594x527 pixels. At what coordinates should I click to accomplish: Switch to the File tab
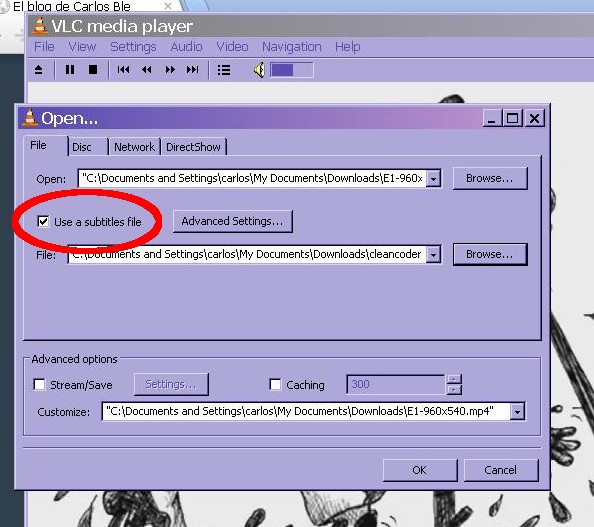pyautogui.click(x=45, y=145)
